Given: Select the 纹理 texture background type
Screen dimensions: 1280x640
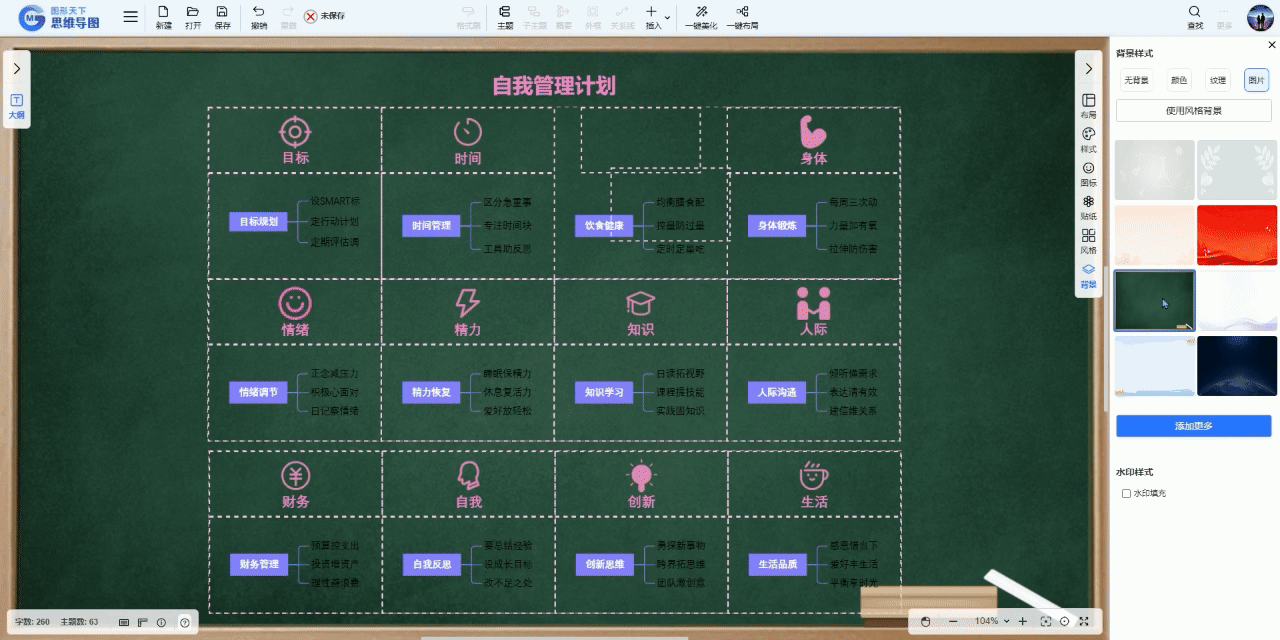Looking at the screenshot, I should (x=1217, y=80).
